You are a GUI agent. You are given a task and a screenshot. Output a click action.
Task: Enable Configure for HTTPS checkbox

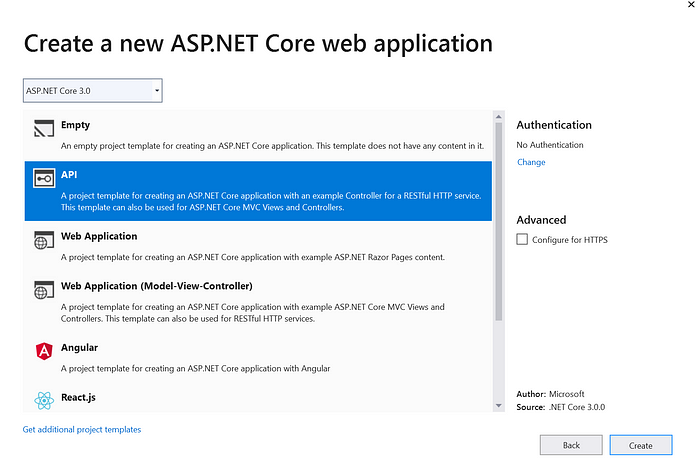click(522, 239)
